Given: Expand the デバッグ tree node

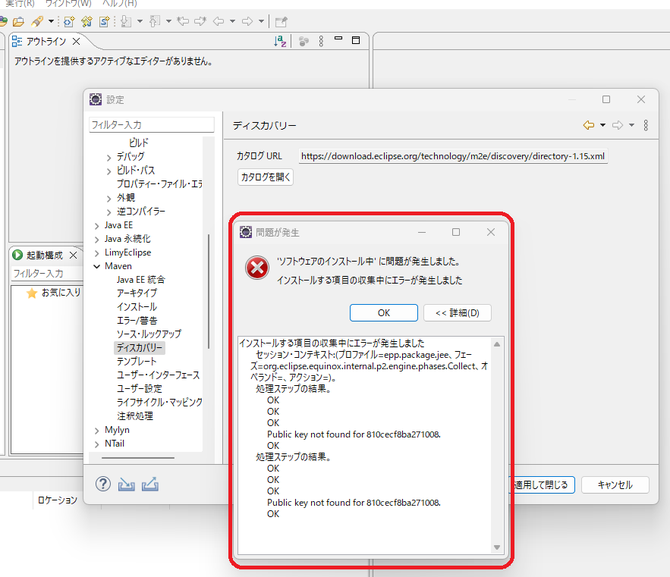Looking at the screenshot, I should click(x=109, y=157).
